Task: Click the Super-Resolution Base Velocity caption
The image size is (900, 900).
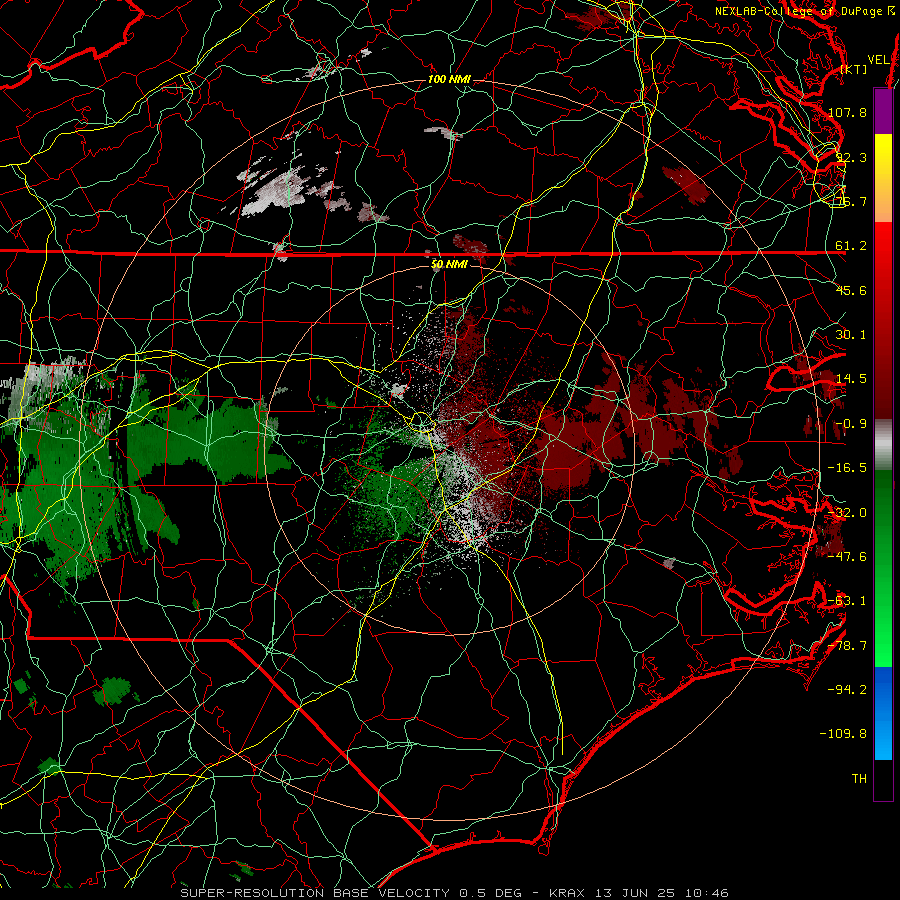Action: [454, 893]
